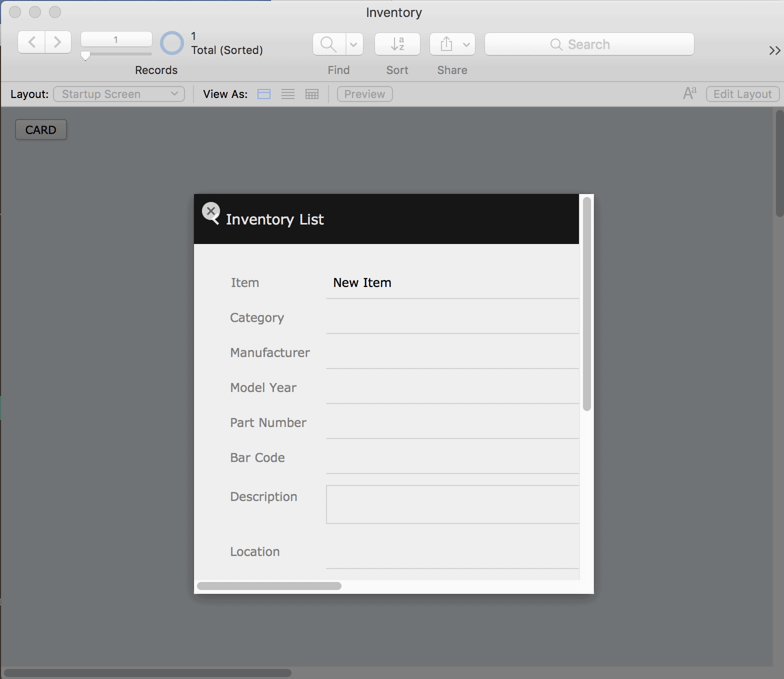Click the Total (Sorted) text
This screenshot has height=679, width=784.
(x=227, y=50)
